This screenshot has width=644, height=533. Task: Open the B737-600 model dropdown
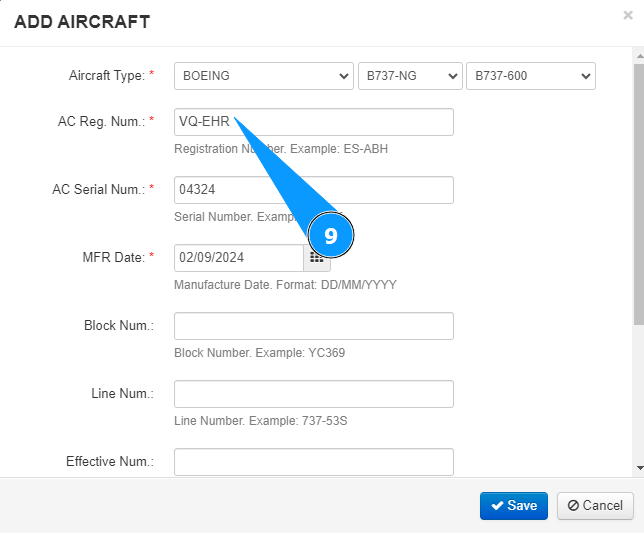tap(531, 76)
